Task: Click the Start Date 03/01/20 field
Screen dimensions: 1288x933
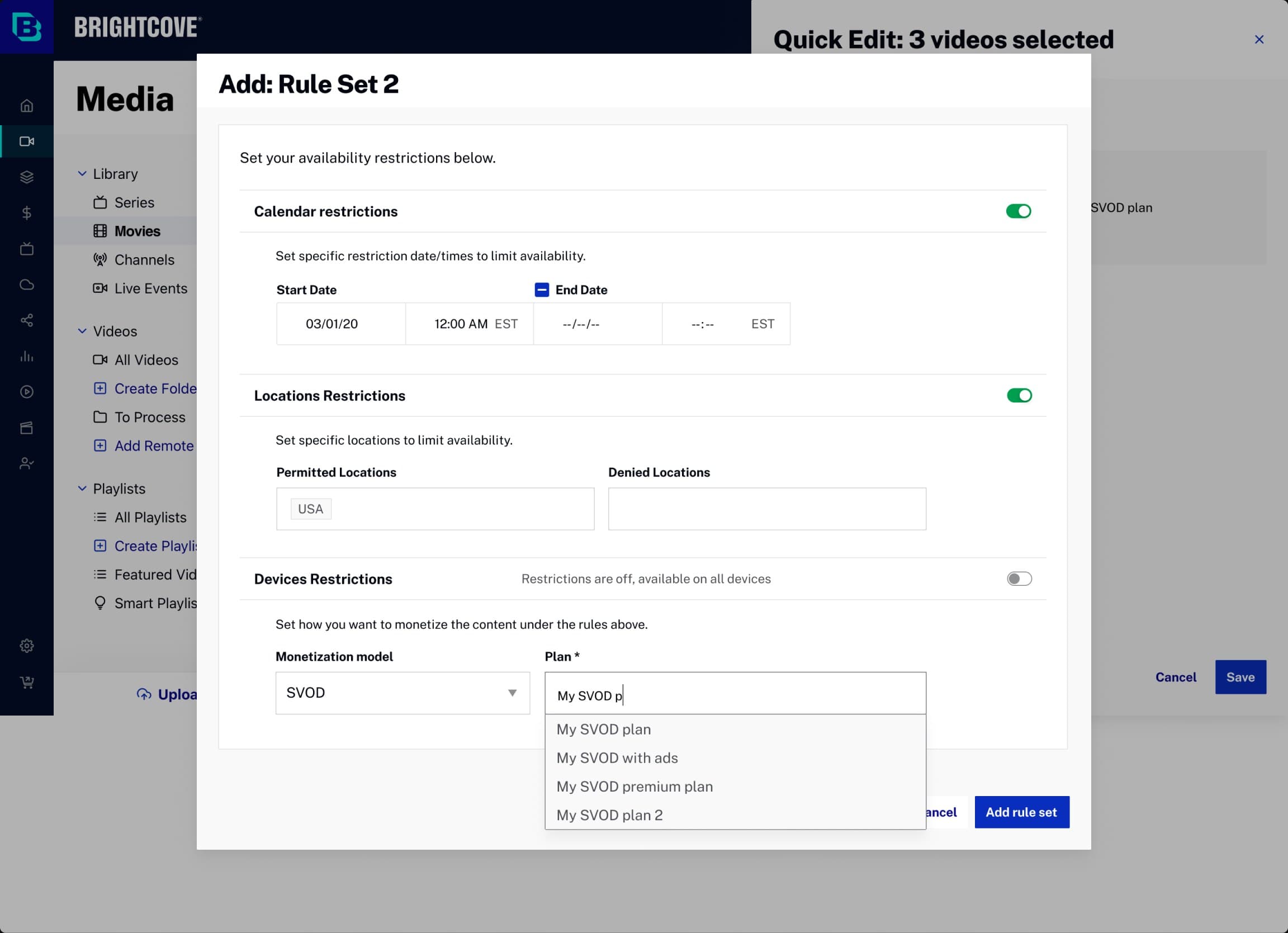Action: coord(341,324)
